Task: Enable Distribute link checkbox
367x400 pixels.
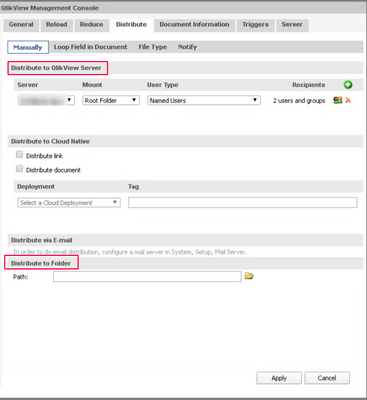Action: click(x=20, y=155)
